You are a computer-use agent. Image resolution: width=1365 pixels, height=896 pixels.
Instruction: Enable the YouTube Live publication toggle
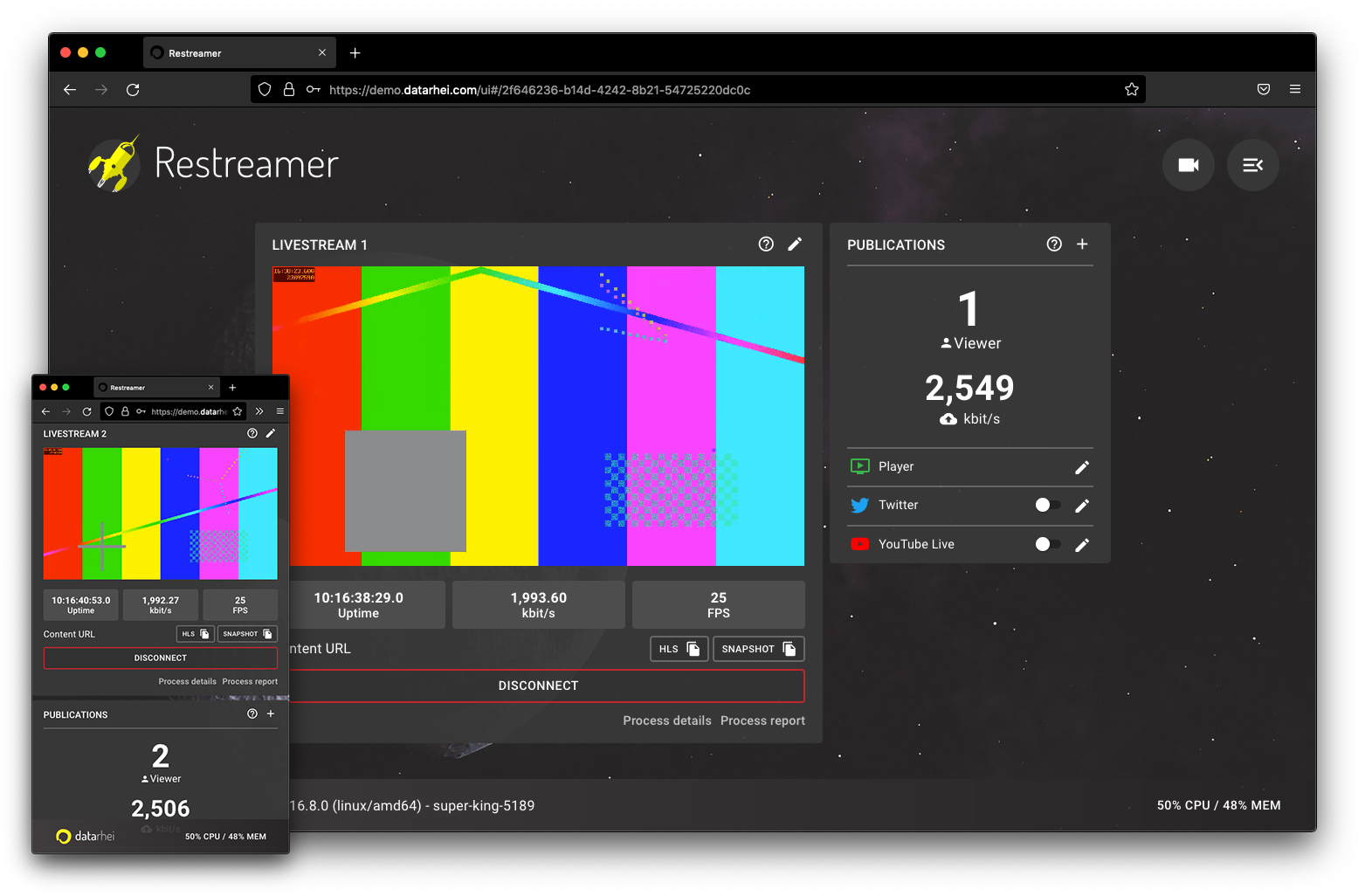tap(1047, 543)
